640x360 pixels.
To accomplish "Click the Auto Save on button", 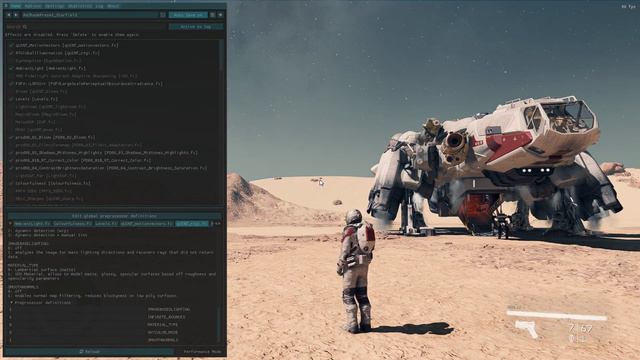I will (188, 15).
